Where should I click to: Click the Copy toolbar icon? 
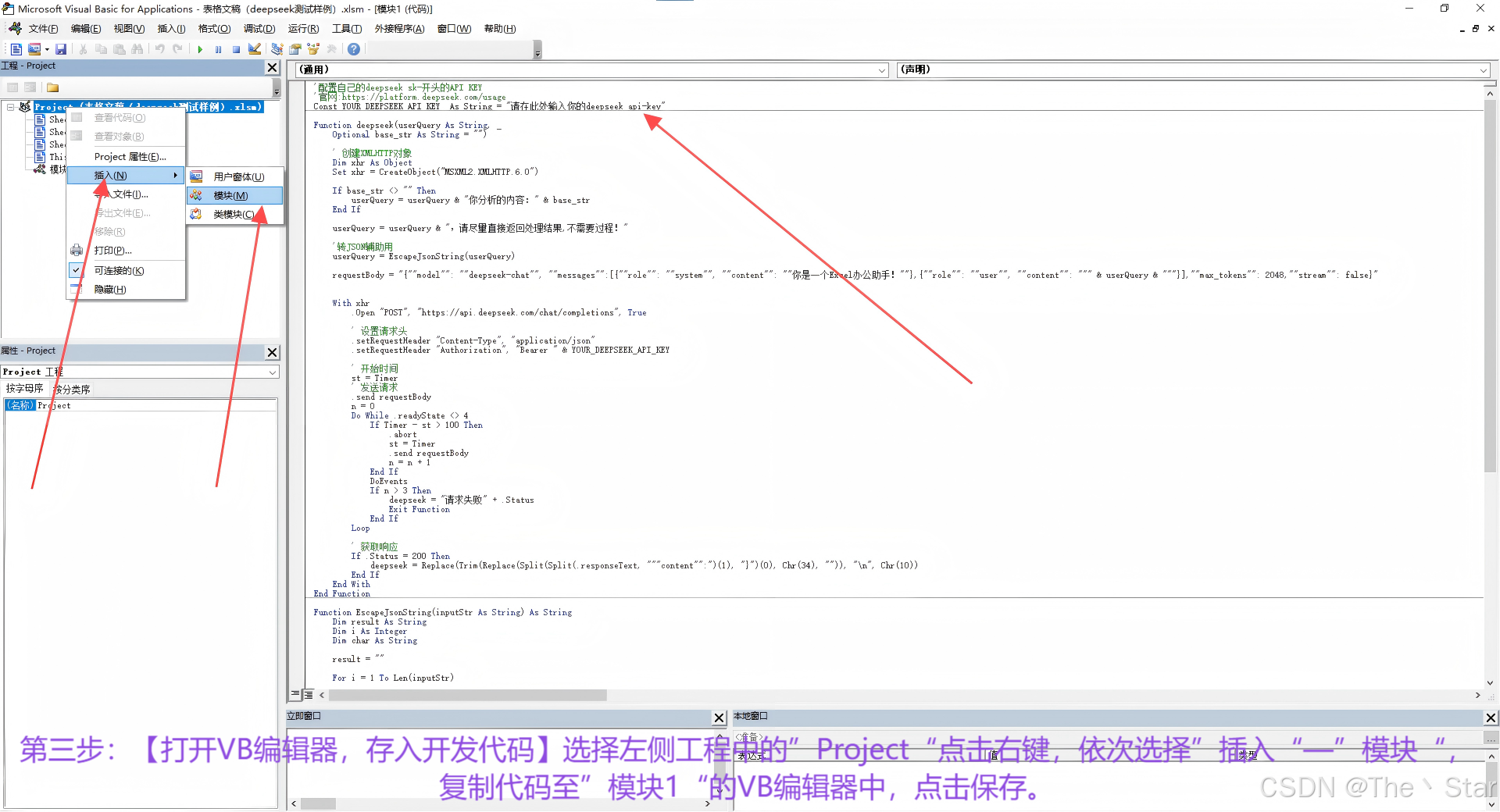101,49
